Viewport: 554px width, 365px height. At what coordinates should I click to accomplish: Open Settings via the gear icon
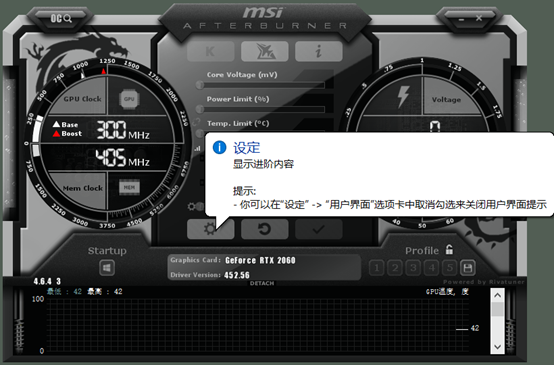tap(211, 229)
